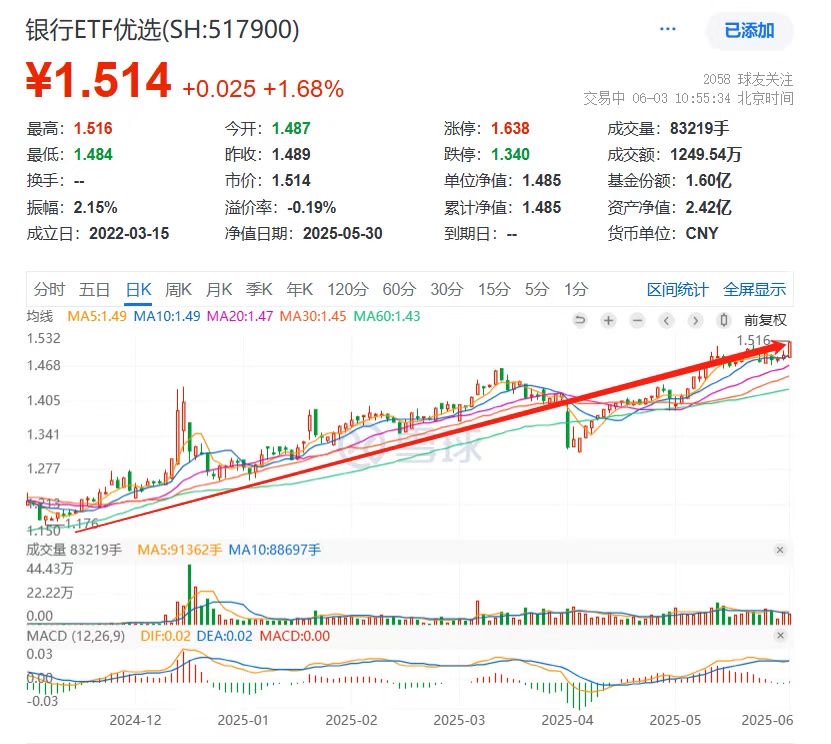The height and width of the screenshot is (744, 831).
Task: Select the 月K tab
Action: pyautogui.click(x=219, y=289)
